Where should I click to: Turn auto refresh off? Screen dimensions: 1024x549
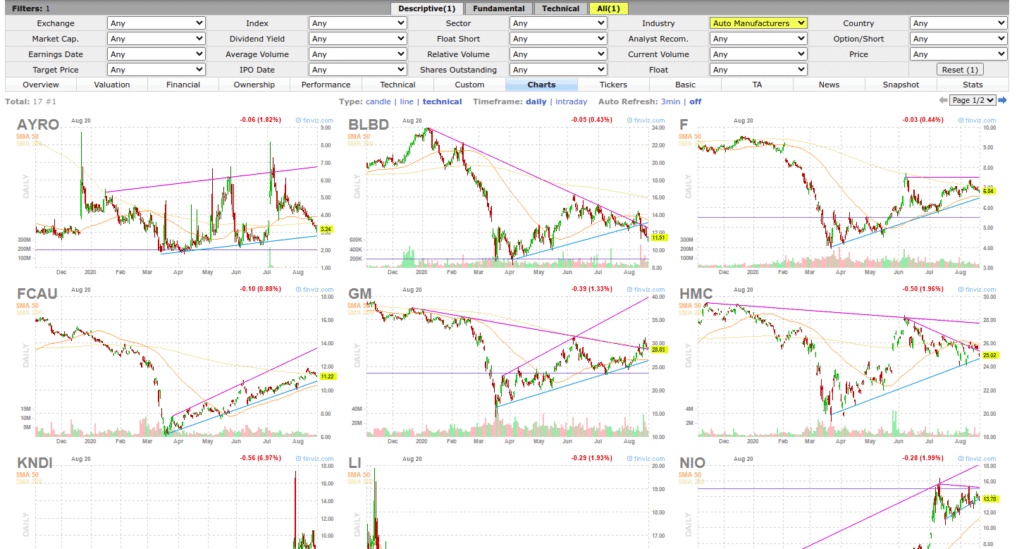696,102
